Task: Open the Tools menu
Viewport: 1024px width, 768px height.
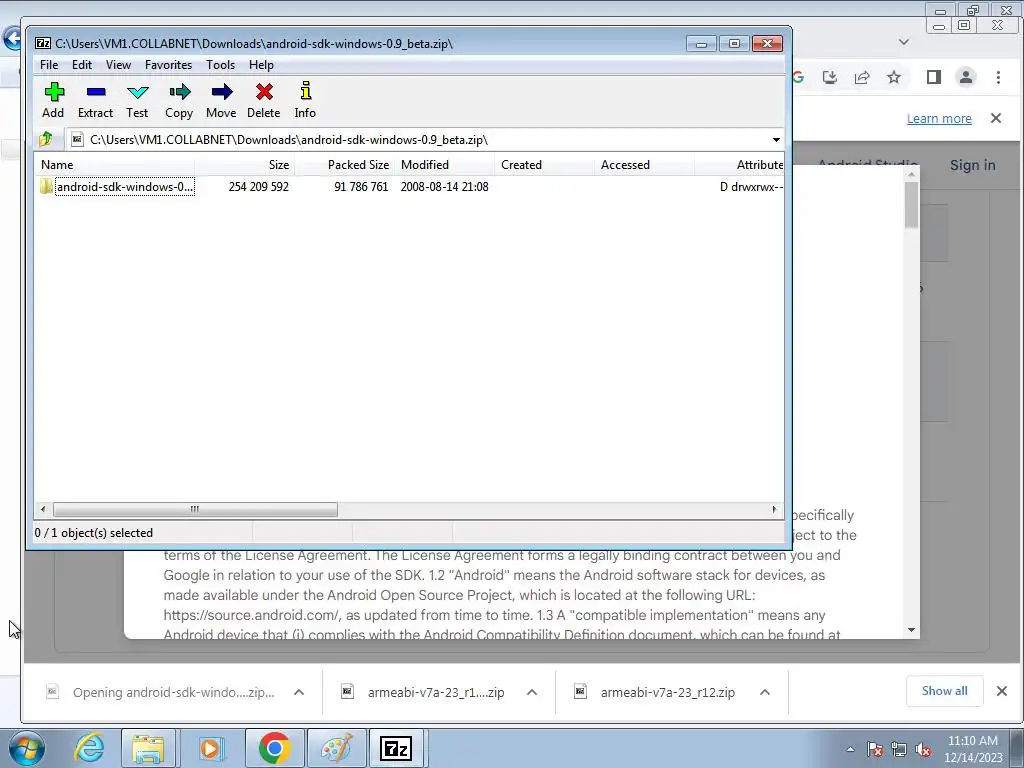Action: [220, 65]
